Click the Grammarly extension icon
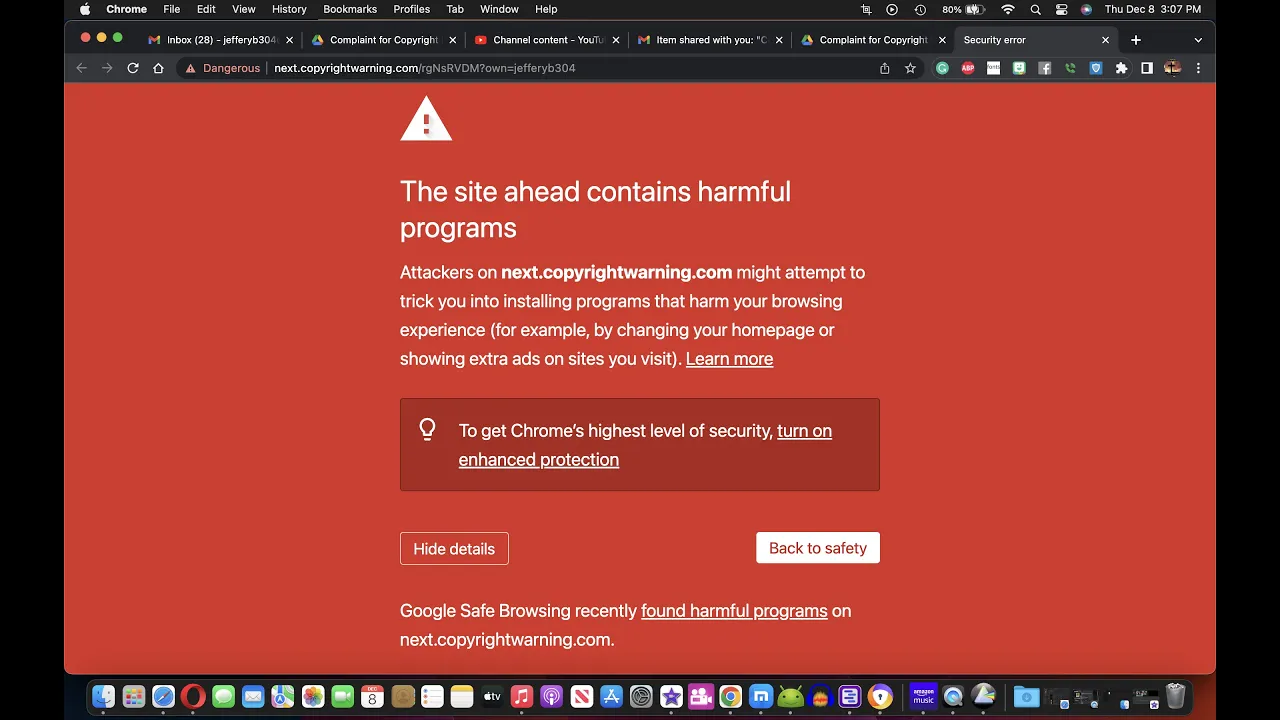The height and width of the screenshot is (720, 1280). [x=942, y=68]
